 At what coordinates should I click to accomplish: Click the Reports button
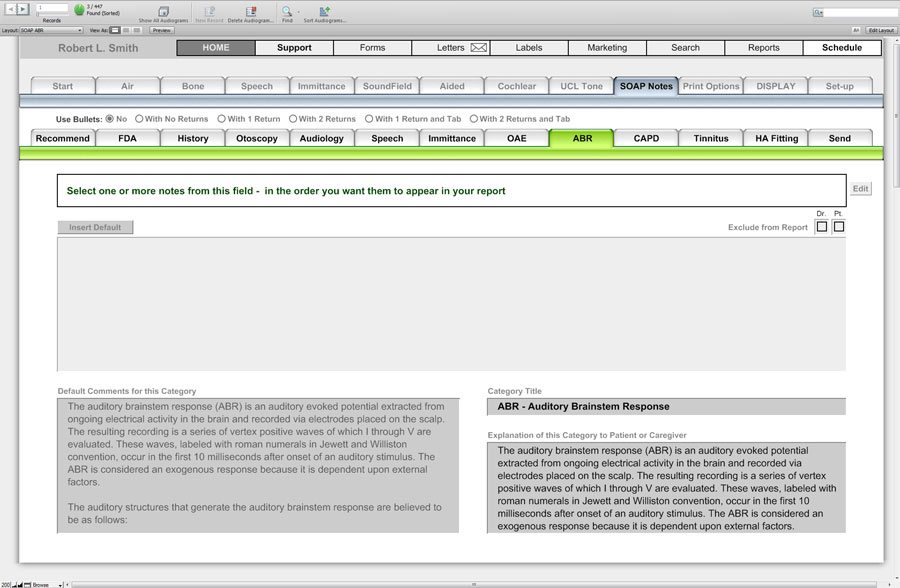(763, 48)
